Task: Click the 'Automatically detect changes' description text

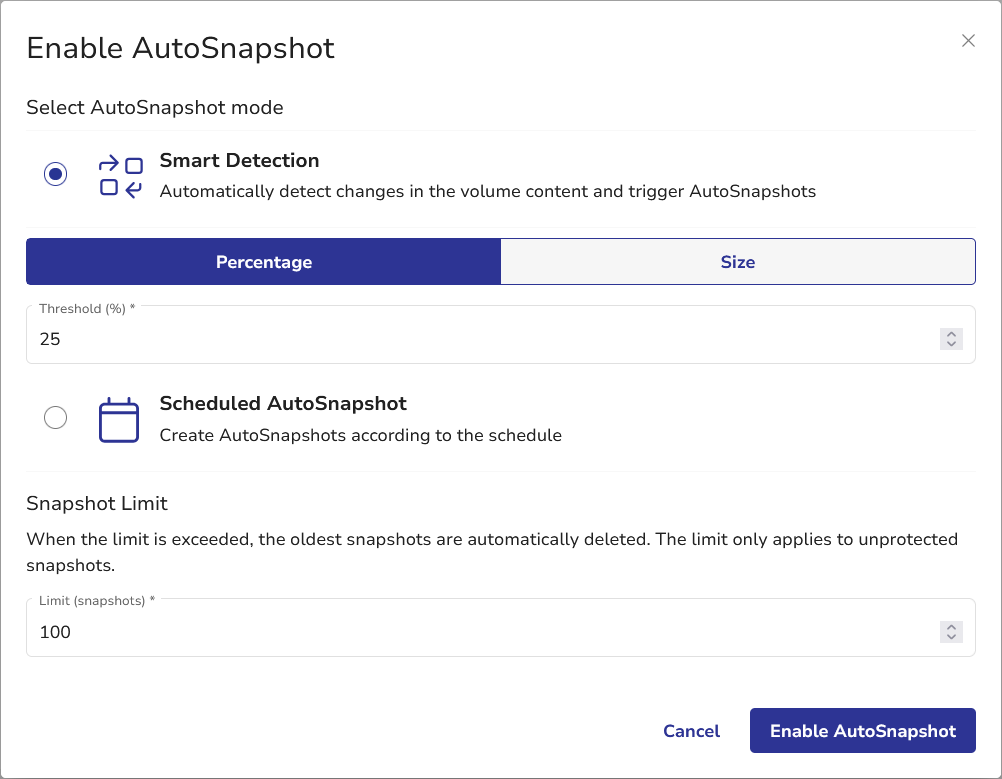Action: tap(487, 191)
